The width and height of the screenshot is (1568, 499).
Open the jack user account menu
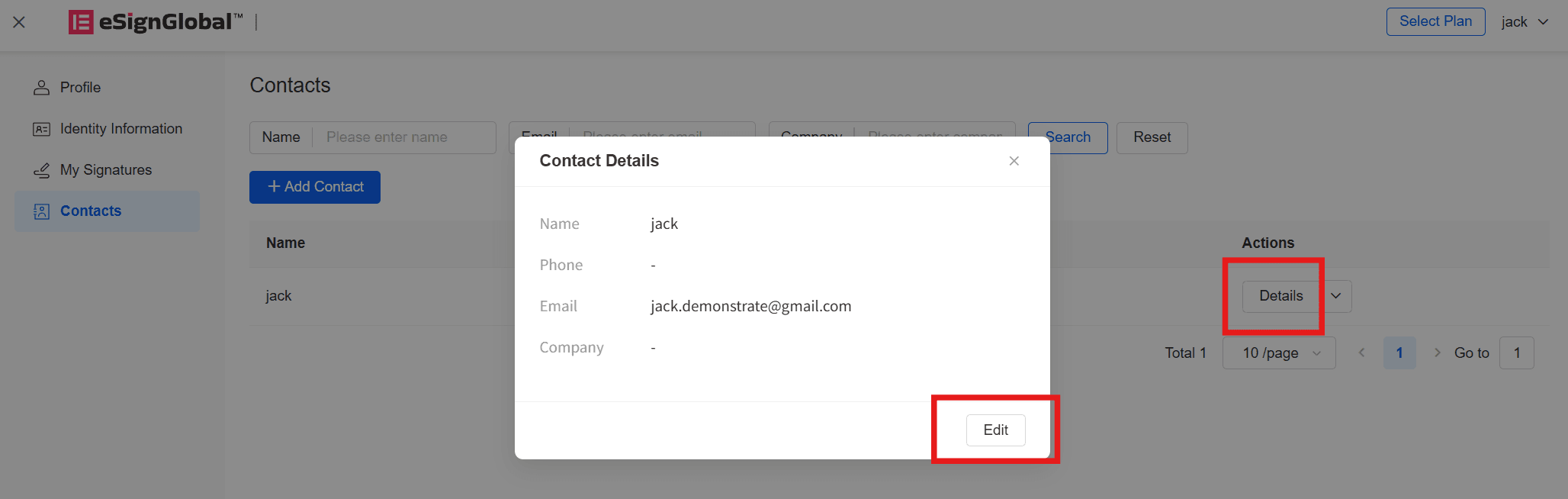click(1525, 22)
